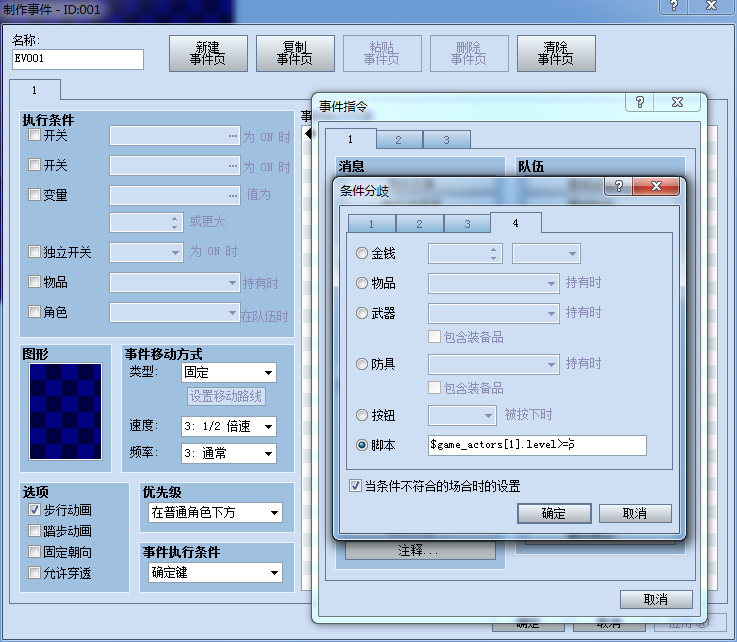This screenshot has width=737, height=642.
Task: Click help icon in 事件指令 window
Action: tap(640, 102)
